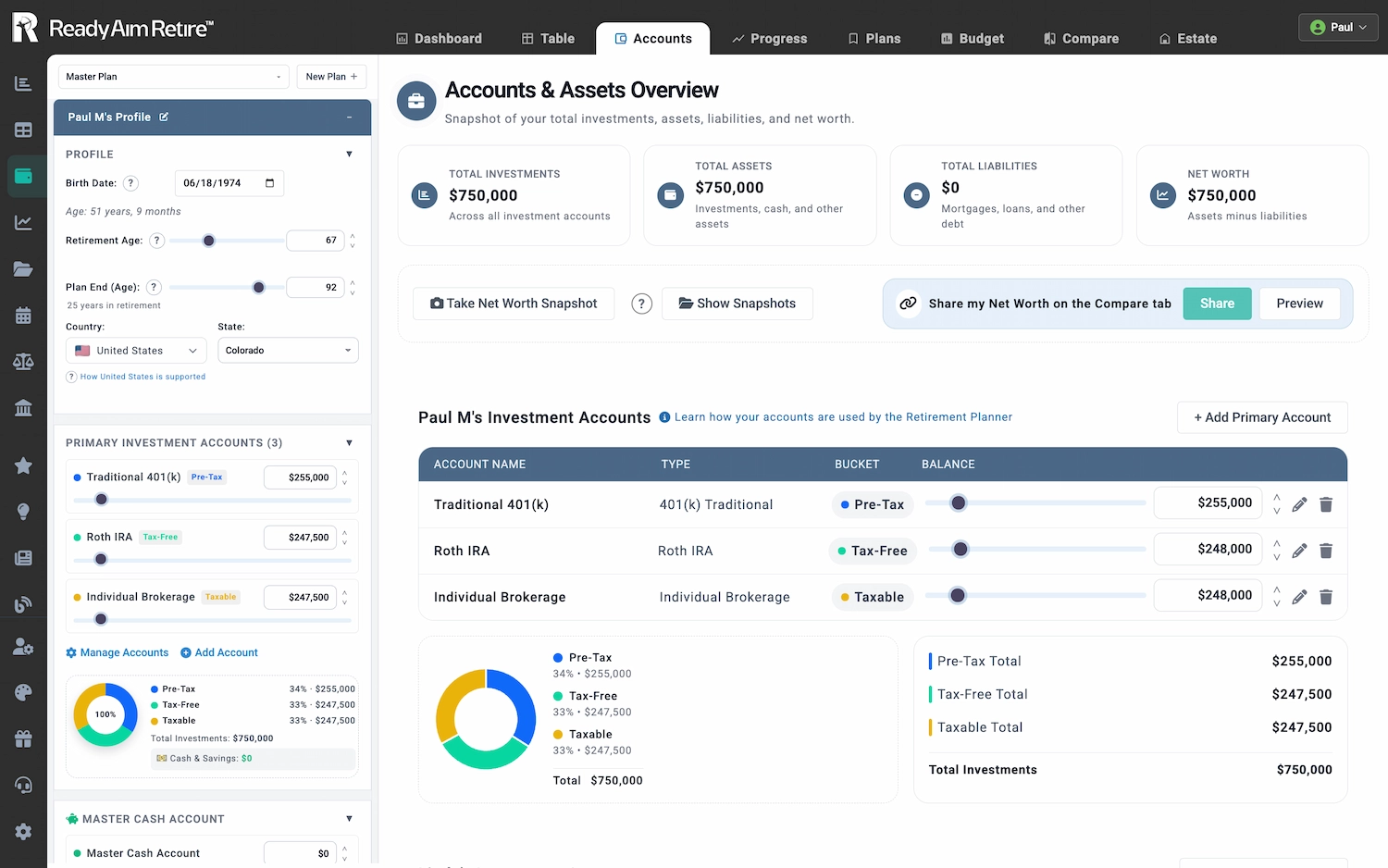Open the settings gear in left sidebar
The image size is (1388, 868).
point(23,831)
